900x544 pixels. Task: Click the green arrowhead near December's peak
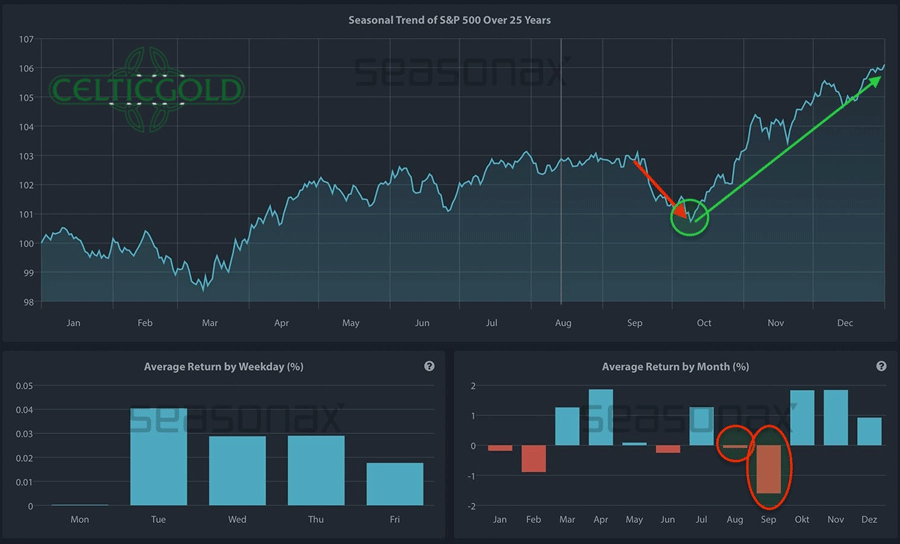pyautogui.click(x=874, y=81)
